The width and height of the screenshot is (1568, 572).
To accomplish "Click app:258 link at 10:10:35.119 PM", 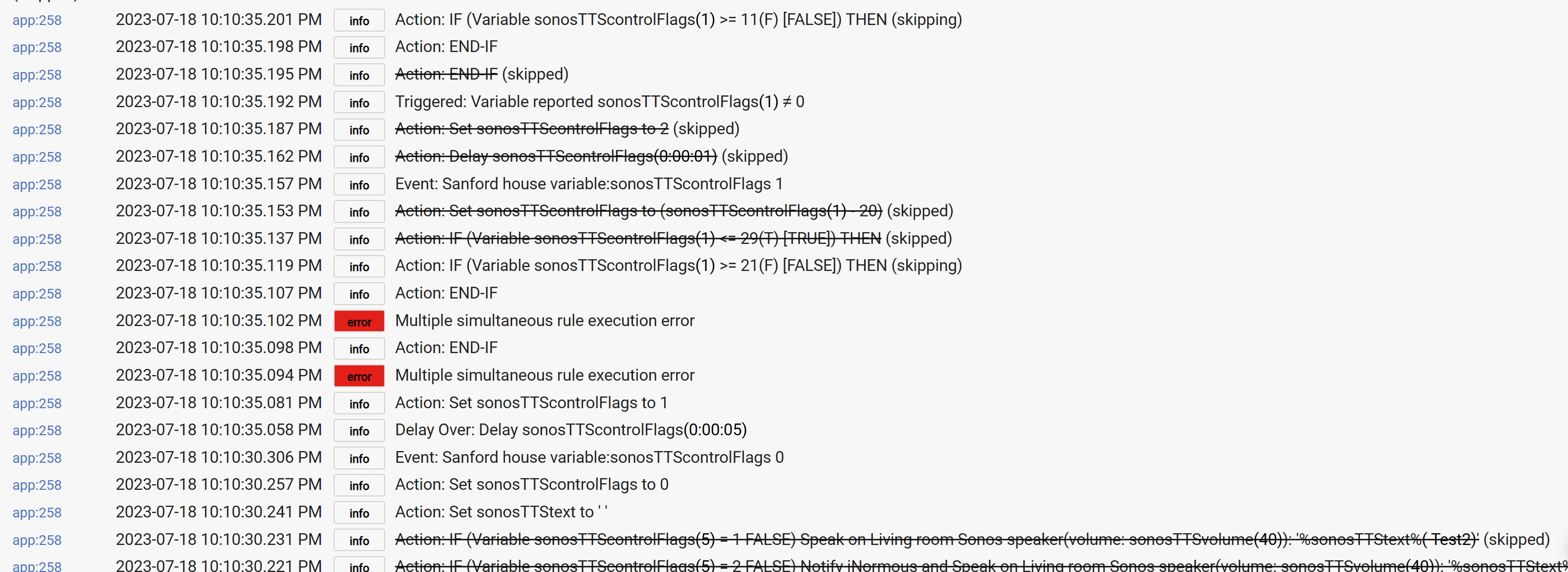I will click(37, 266).
